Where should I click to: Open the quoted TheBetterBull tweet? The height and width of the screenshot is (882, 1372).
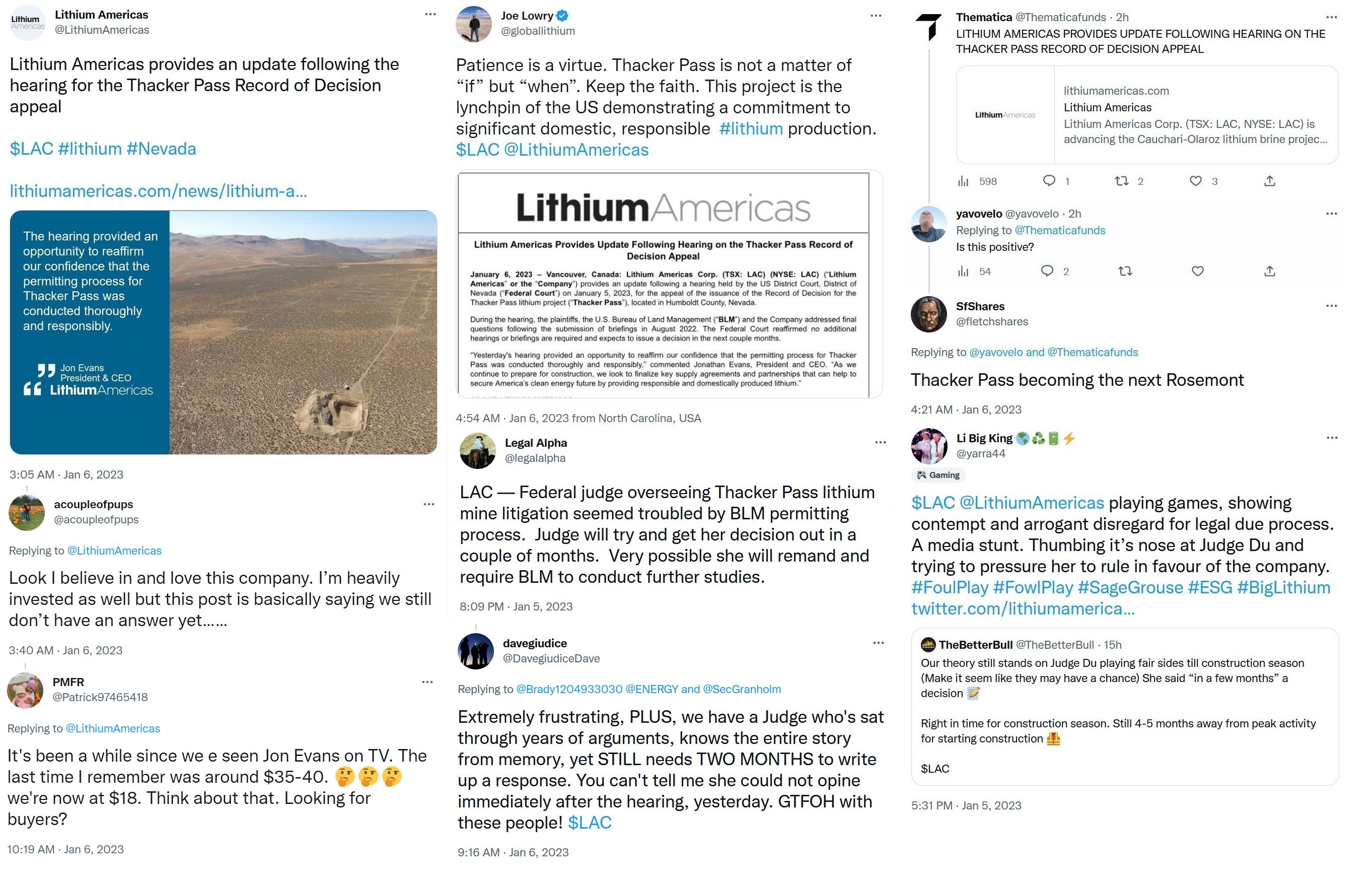coord(1124,706)
